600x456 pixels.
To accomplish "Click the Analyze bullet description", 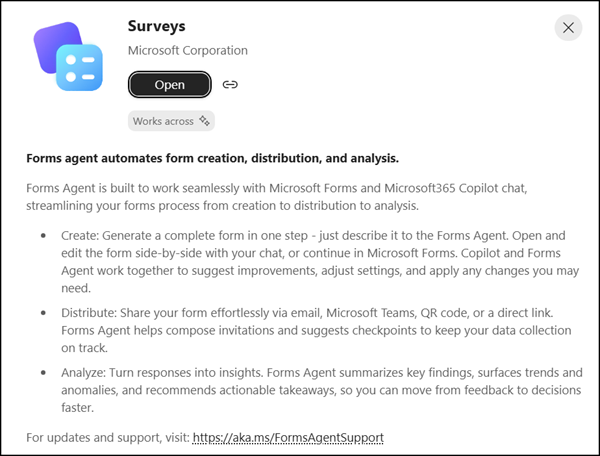I will pyautogui.click(x=322, y=390).
